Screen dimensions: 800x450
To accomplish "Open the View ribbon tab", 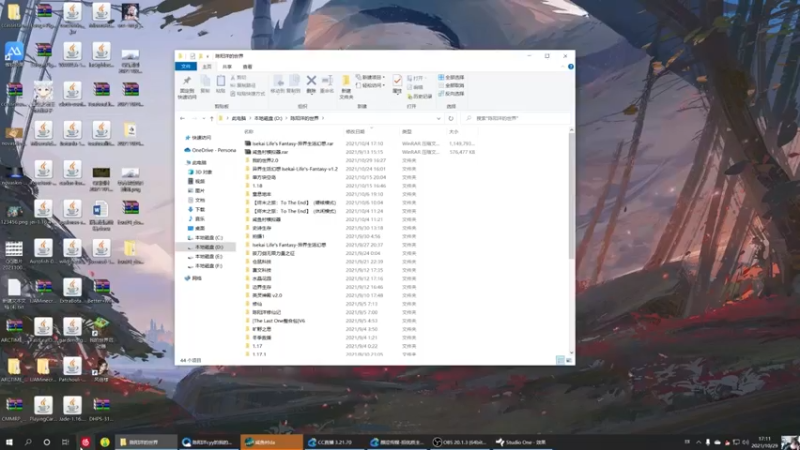I will (x=247, y=66).
